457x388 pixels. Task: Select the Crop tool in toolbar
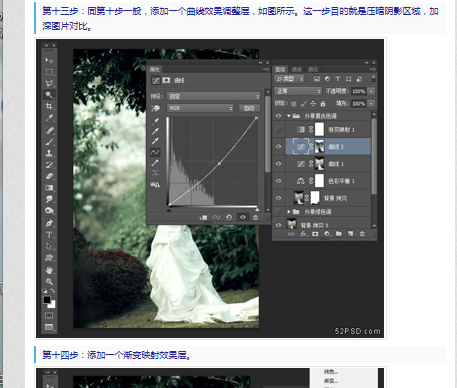[49, 106]
